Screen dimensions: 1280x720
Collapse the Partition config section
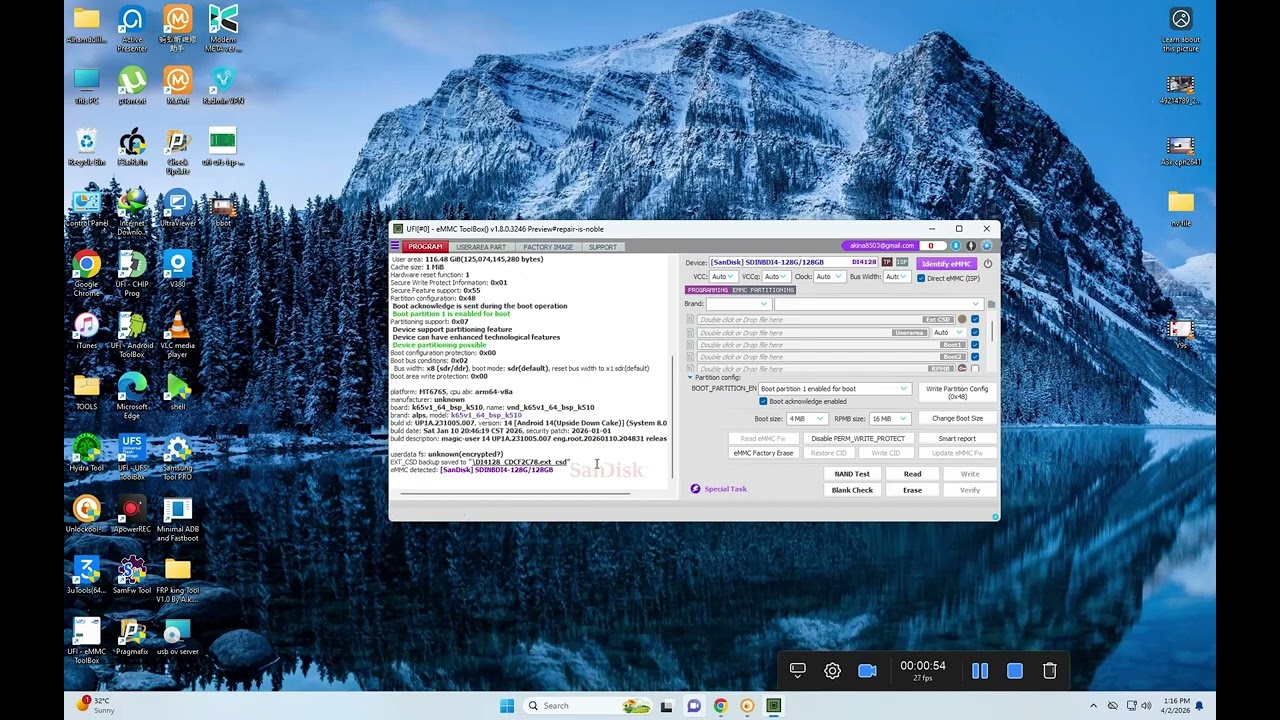click(690, 378)
